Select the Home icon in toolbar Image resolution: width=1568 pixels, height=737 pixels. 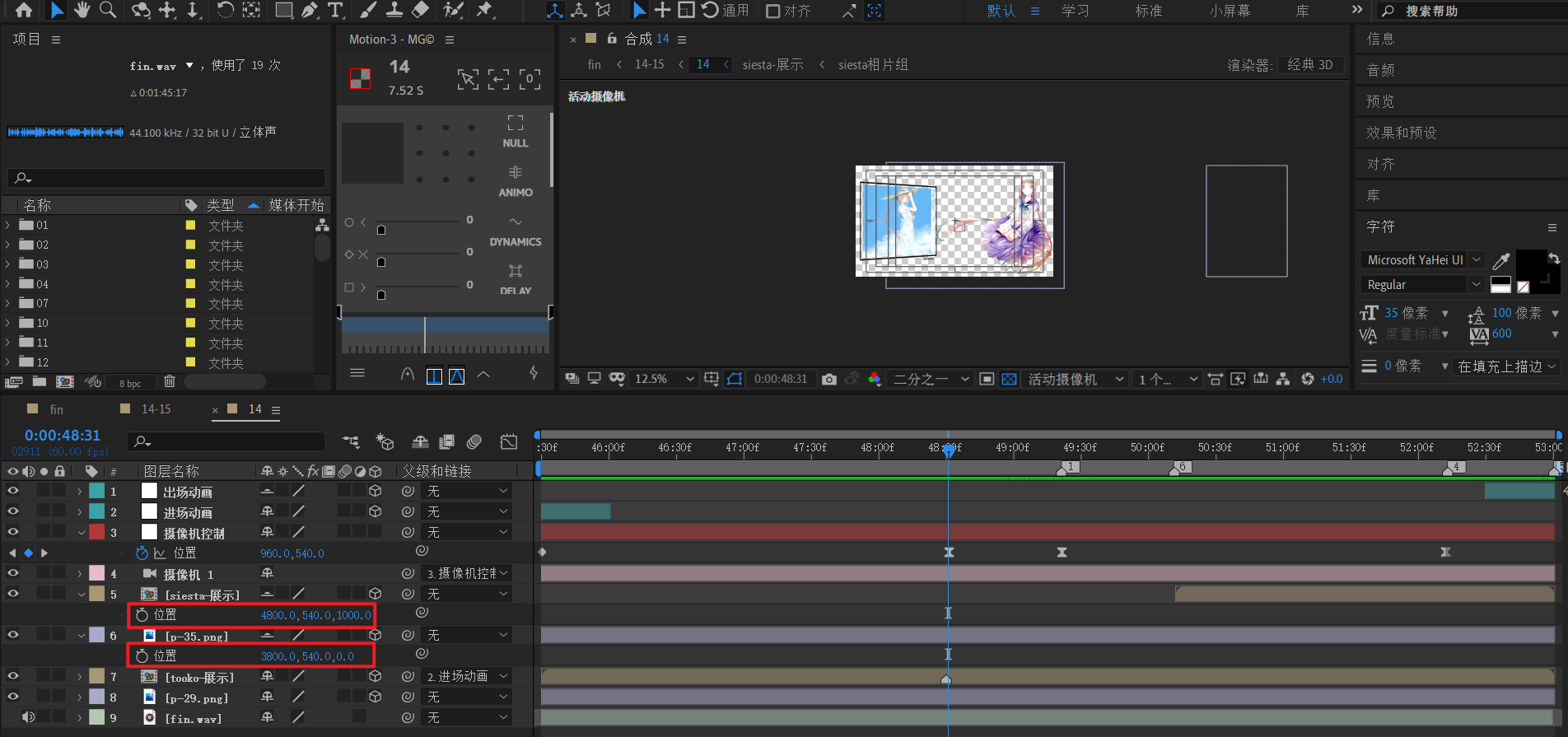(x=24, y=10)
